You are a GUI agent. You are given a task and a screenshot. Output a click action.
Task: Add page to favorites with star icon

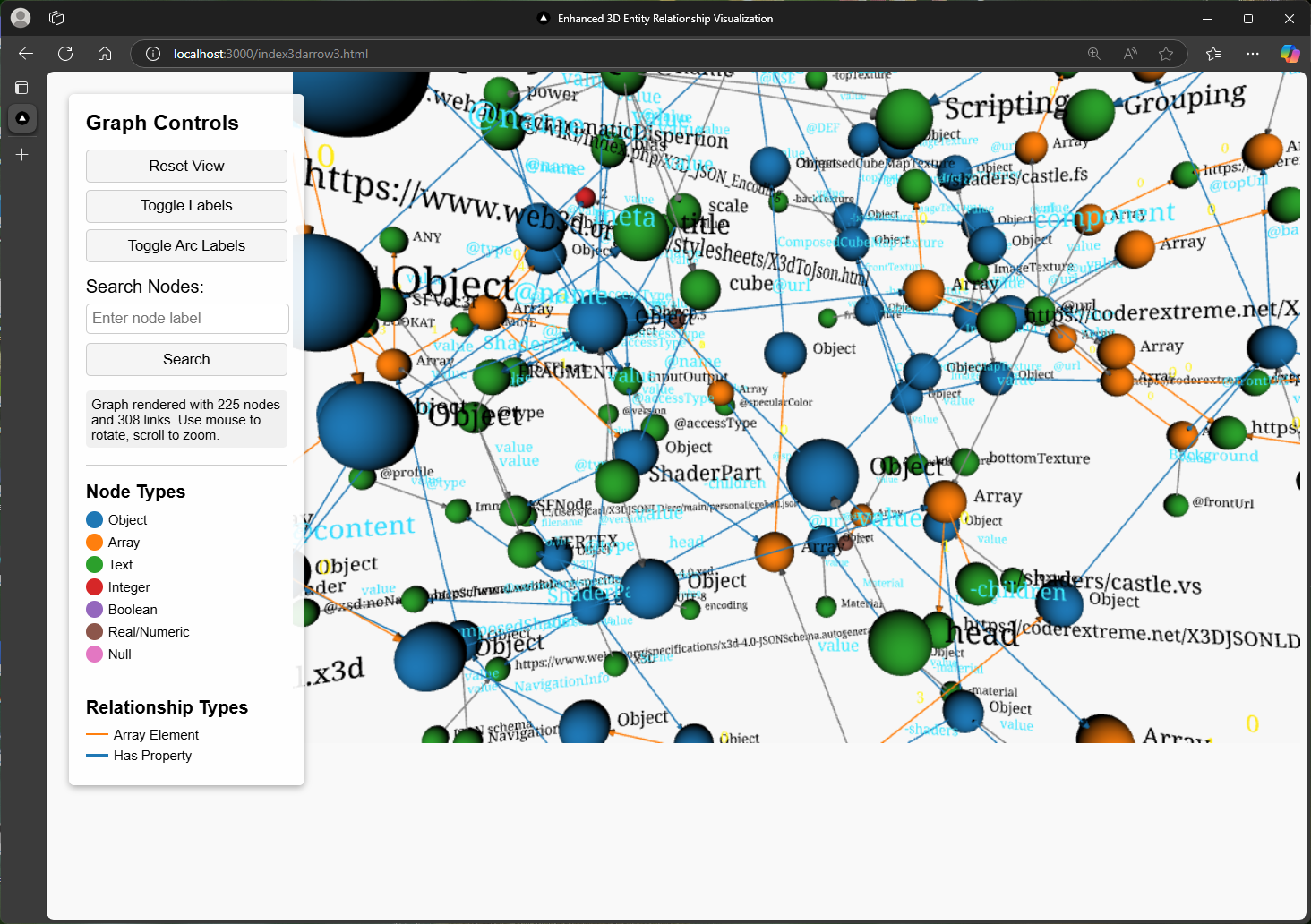(x=1165, y=54)
